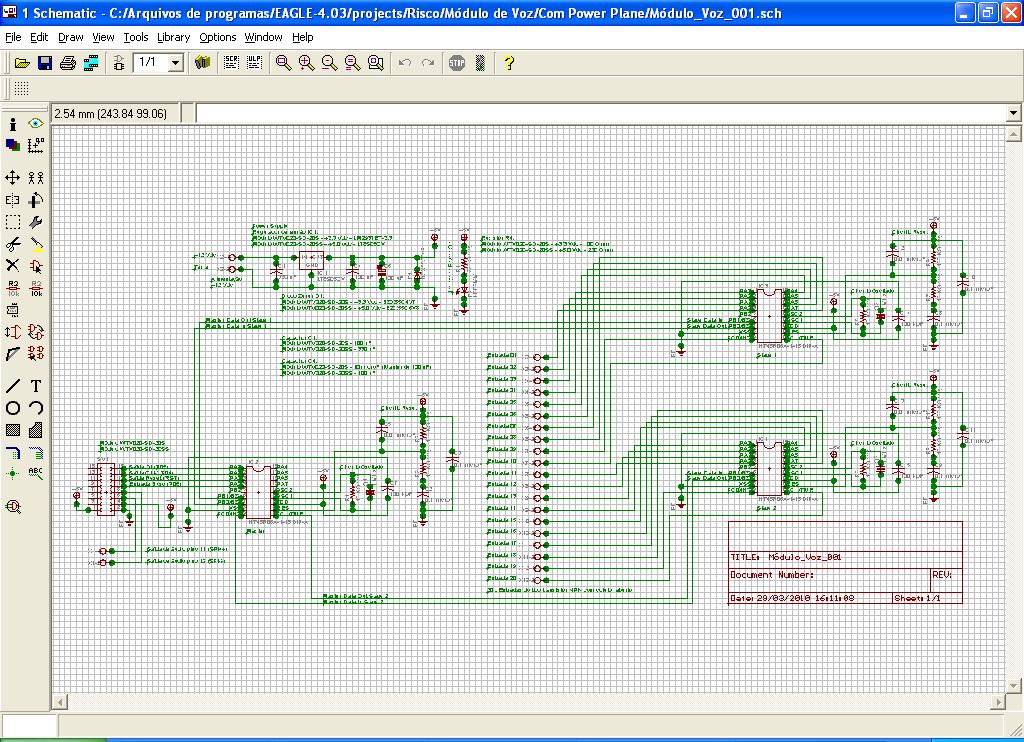1024x742 pixels.
Task: Open the Library menu
Action: 173,37
